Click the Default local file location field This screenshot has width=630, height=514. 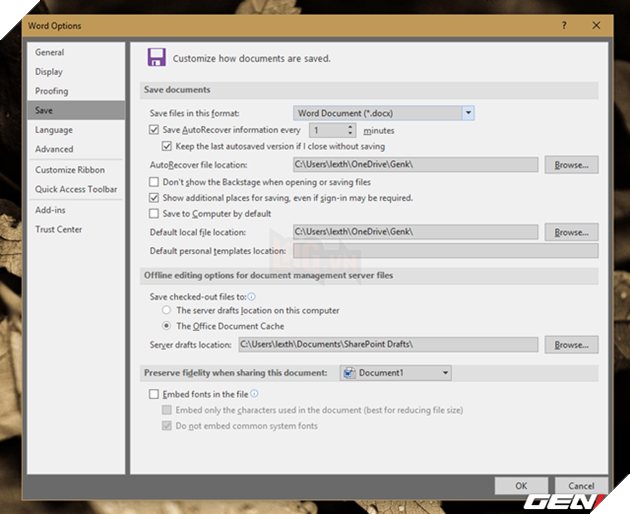point(415,232)
